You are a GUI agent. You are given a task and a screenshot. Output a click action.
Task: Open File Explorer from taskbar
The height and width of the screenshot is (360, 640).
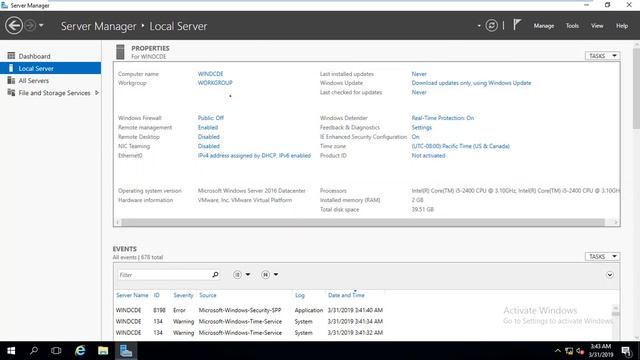pyautogui.click(x=103, y=351)
